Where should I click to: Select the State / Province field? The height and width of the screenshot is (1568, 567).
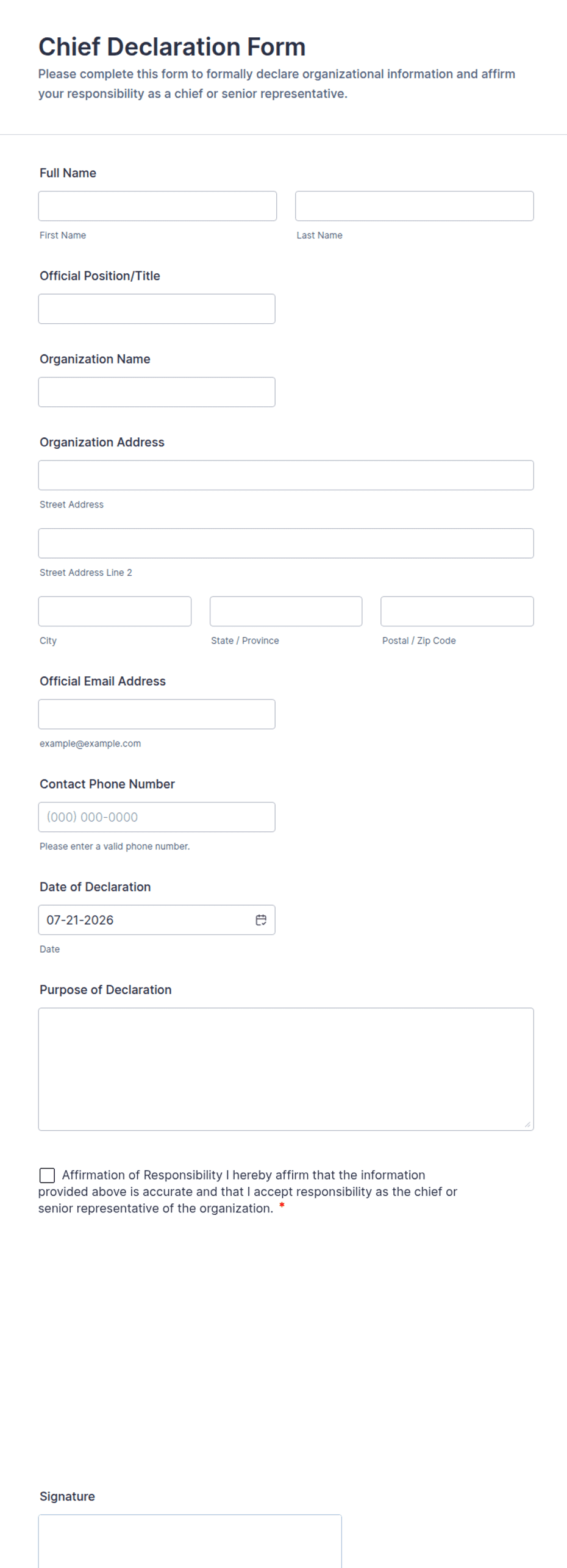286,611
